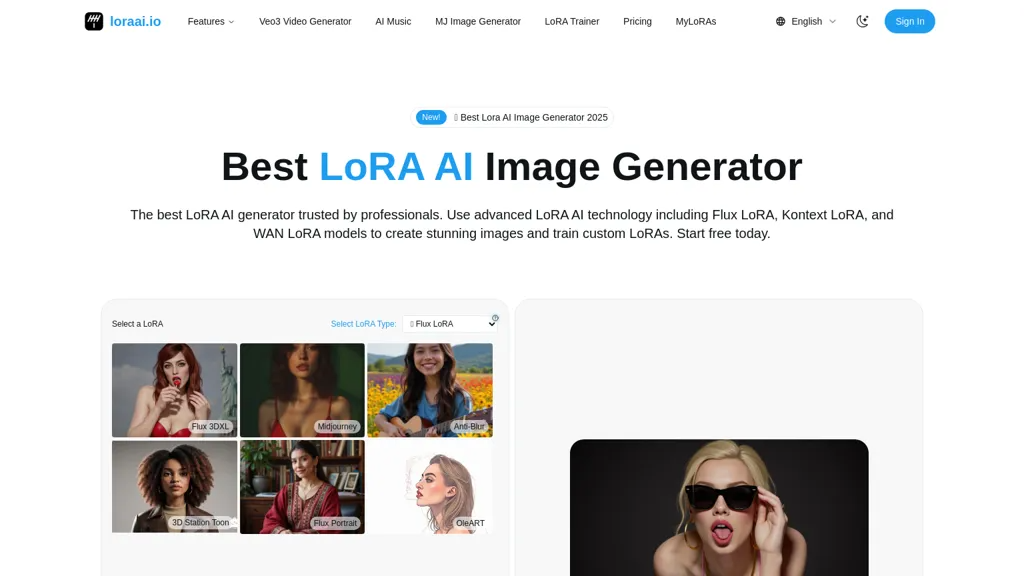The height and width of the screenshot is (576, 1024).
Task: Open MyLoRAs page
Action: coord(696,22)
